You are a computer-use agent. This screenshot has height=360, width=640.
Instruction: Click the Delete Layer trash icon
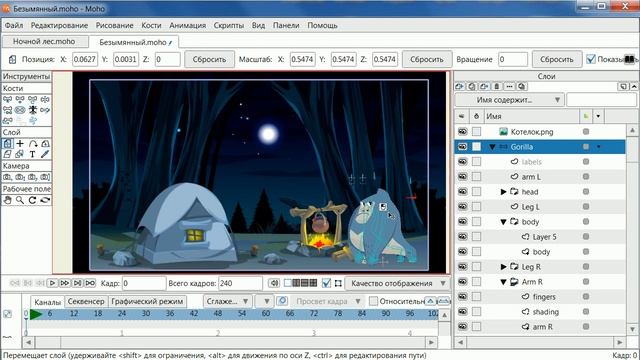click(x=497, y=87)
